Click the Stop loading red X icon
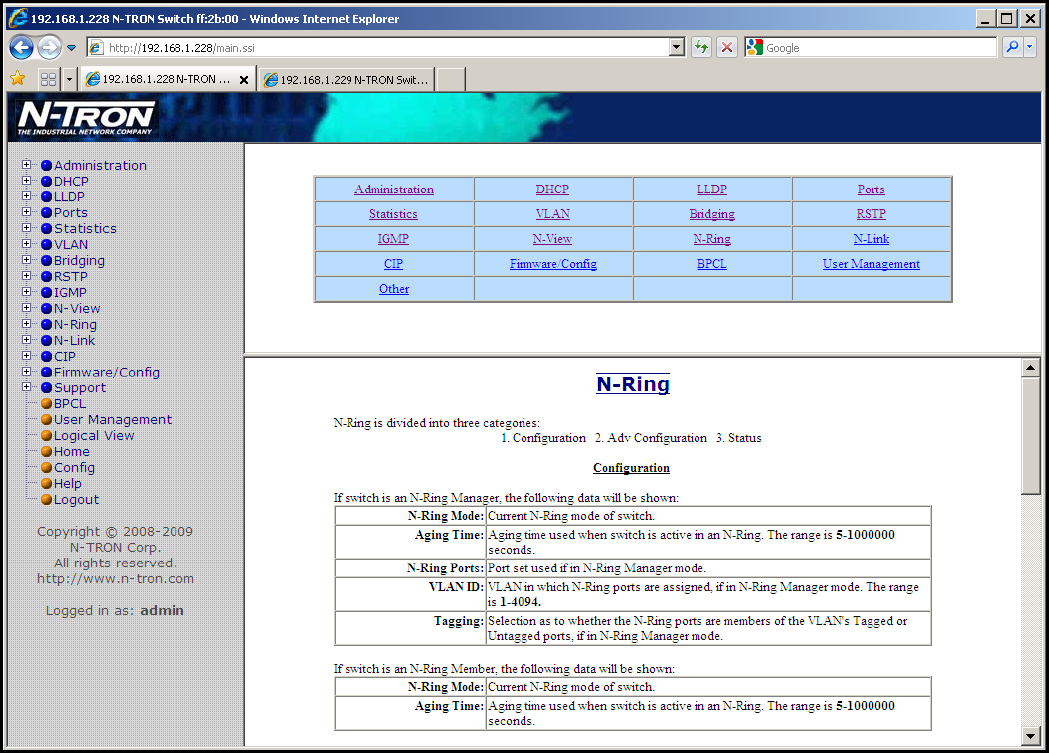 (x=727, y=47)
